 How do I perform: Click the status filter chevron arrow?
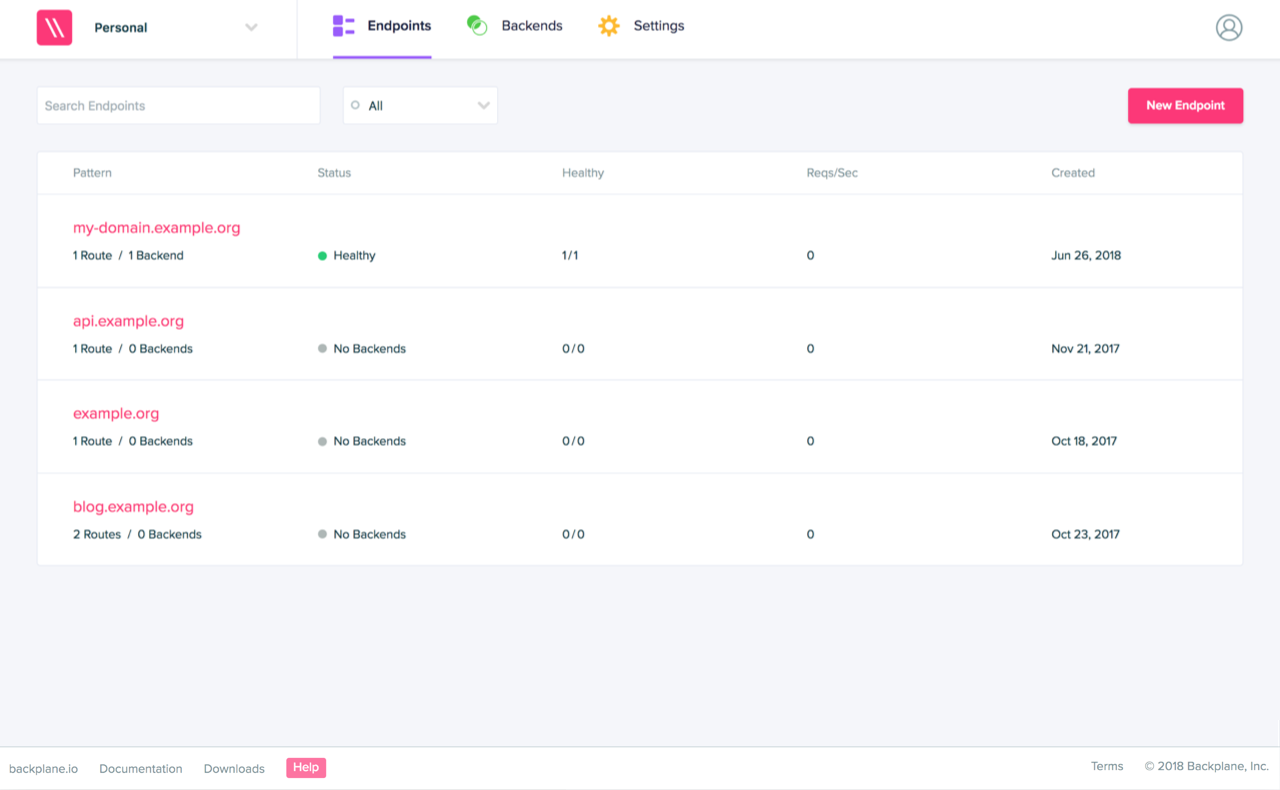coord(484,106)
